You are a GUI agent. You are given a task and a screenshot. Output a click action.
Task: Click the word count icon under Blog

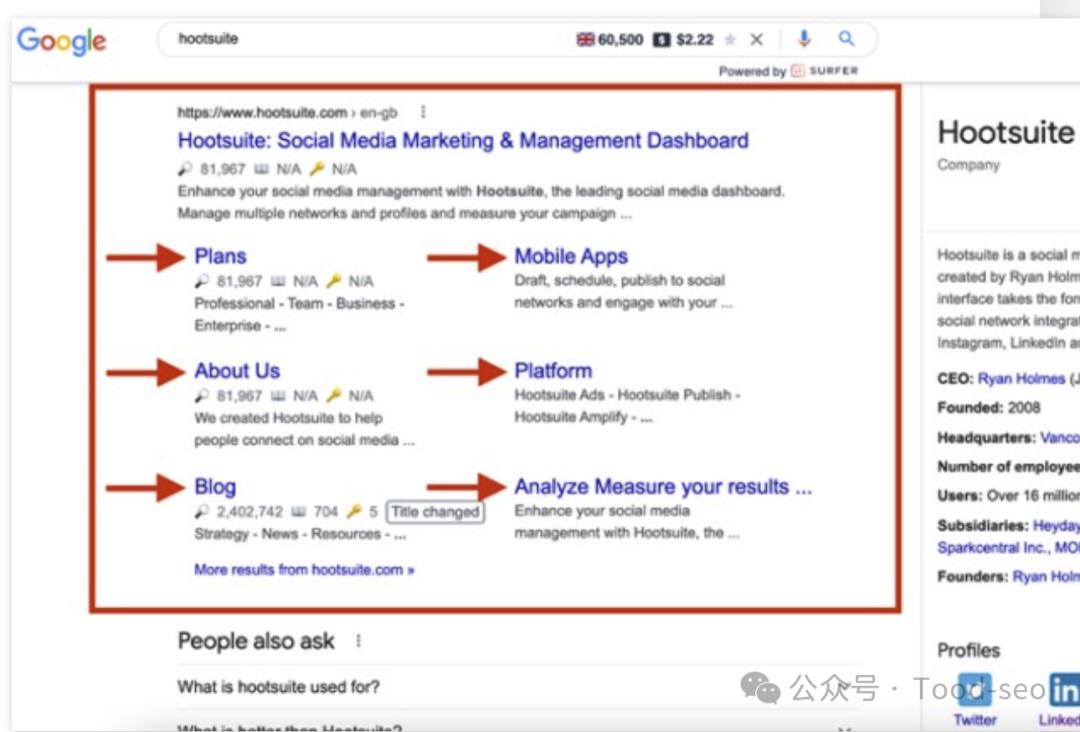point(298,512)
